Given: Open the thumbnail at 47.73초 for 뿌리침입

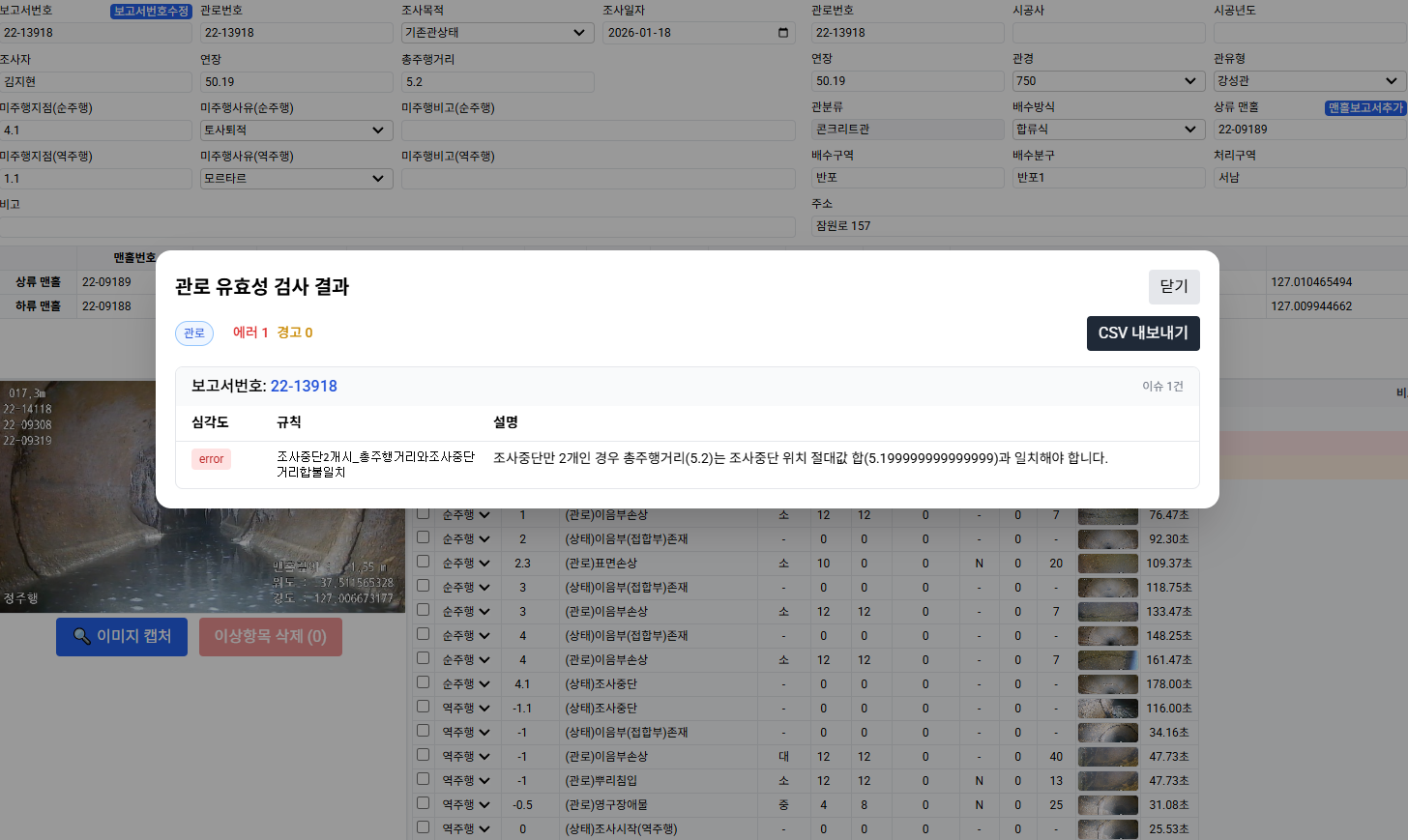Looking at the screenshot, I should pos(1107,781).
